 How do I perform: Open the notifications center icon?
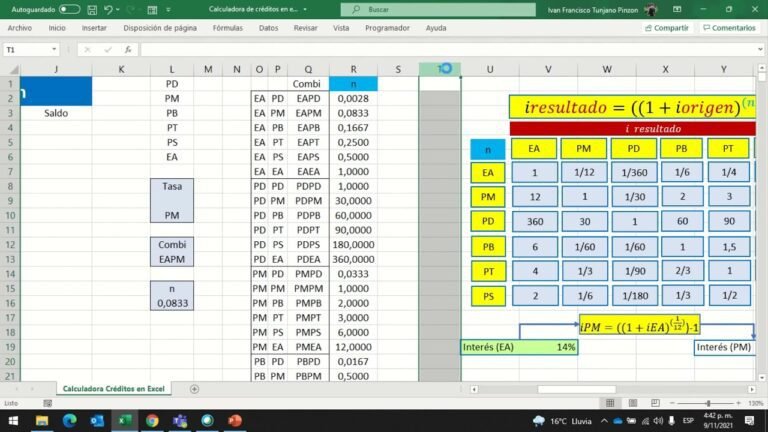click(749, 421)
